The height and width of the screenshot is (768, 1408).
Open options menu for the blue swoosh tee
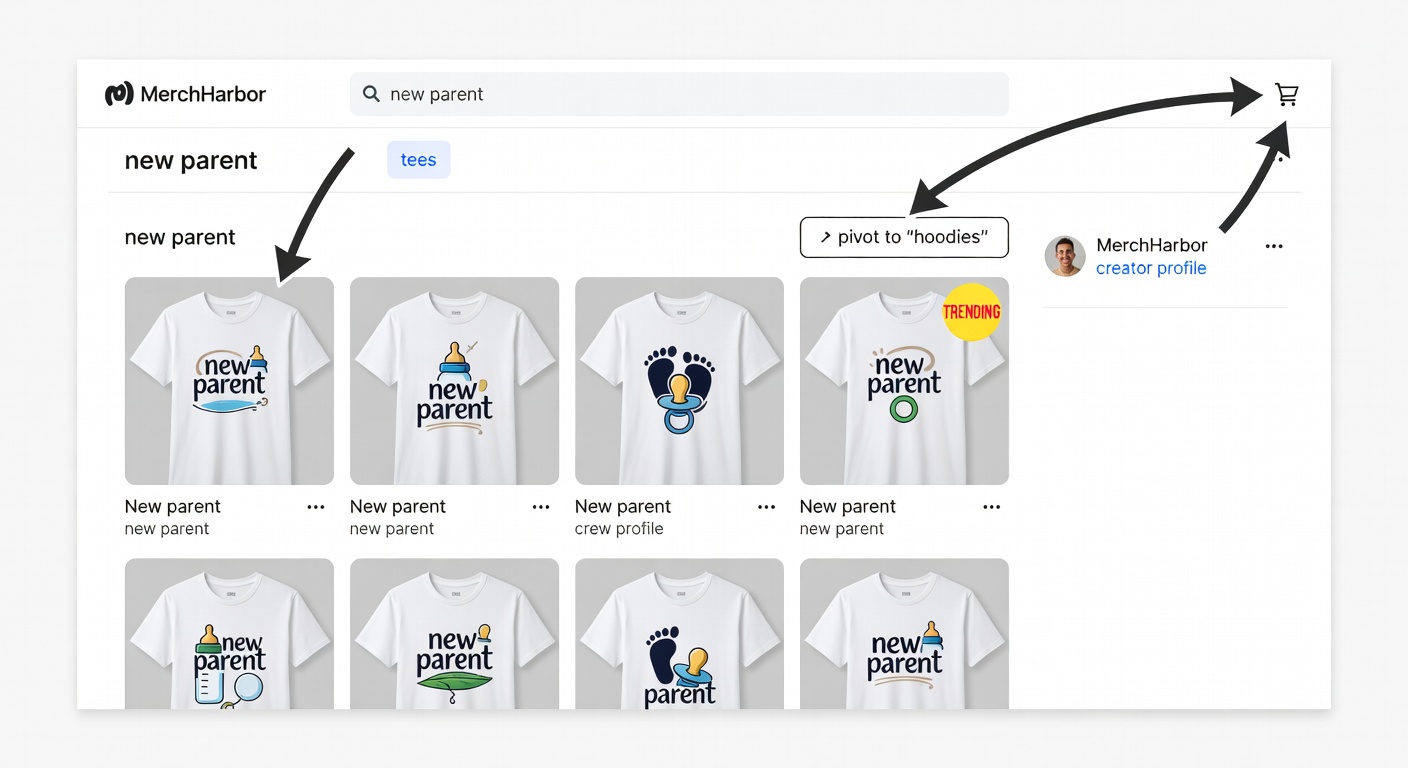click(x=315, y=507)
